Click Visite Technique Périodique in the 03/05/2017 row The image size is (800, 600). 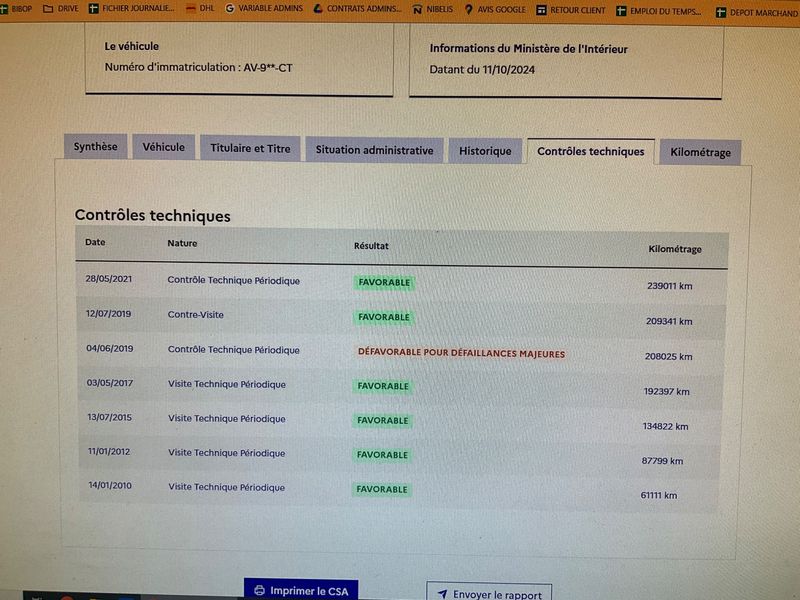coord(227,384)
